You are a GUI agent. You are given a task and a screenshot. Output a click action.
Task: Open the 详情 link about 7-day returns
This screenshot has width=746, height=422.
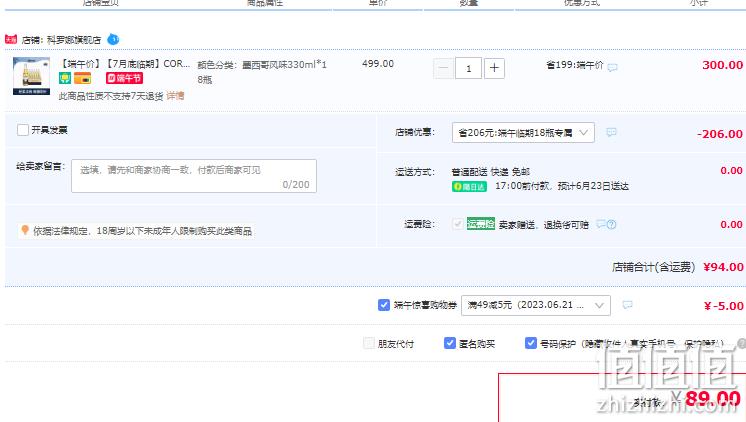(175, 96)
